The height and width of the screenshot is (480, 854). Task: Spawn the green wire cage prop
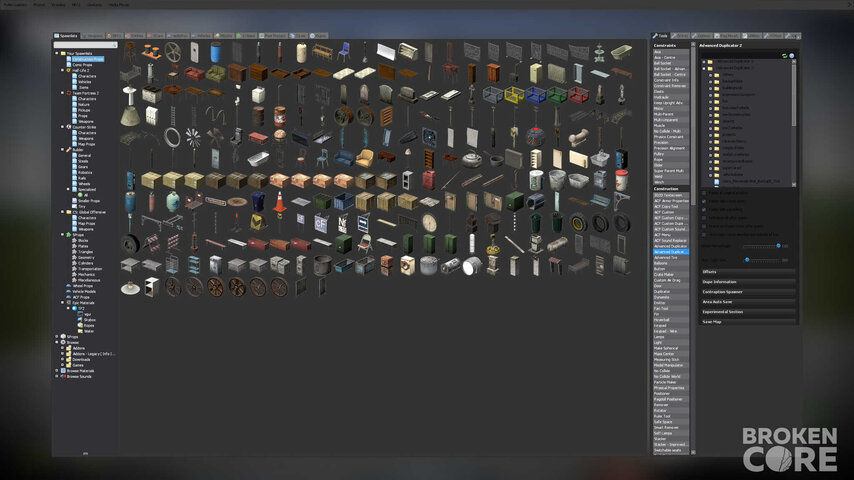[x=557, y=95]
